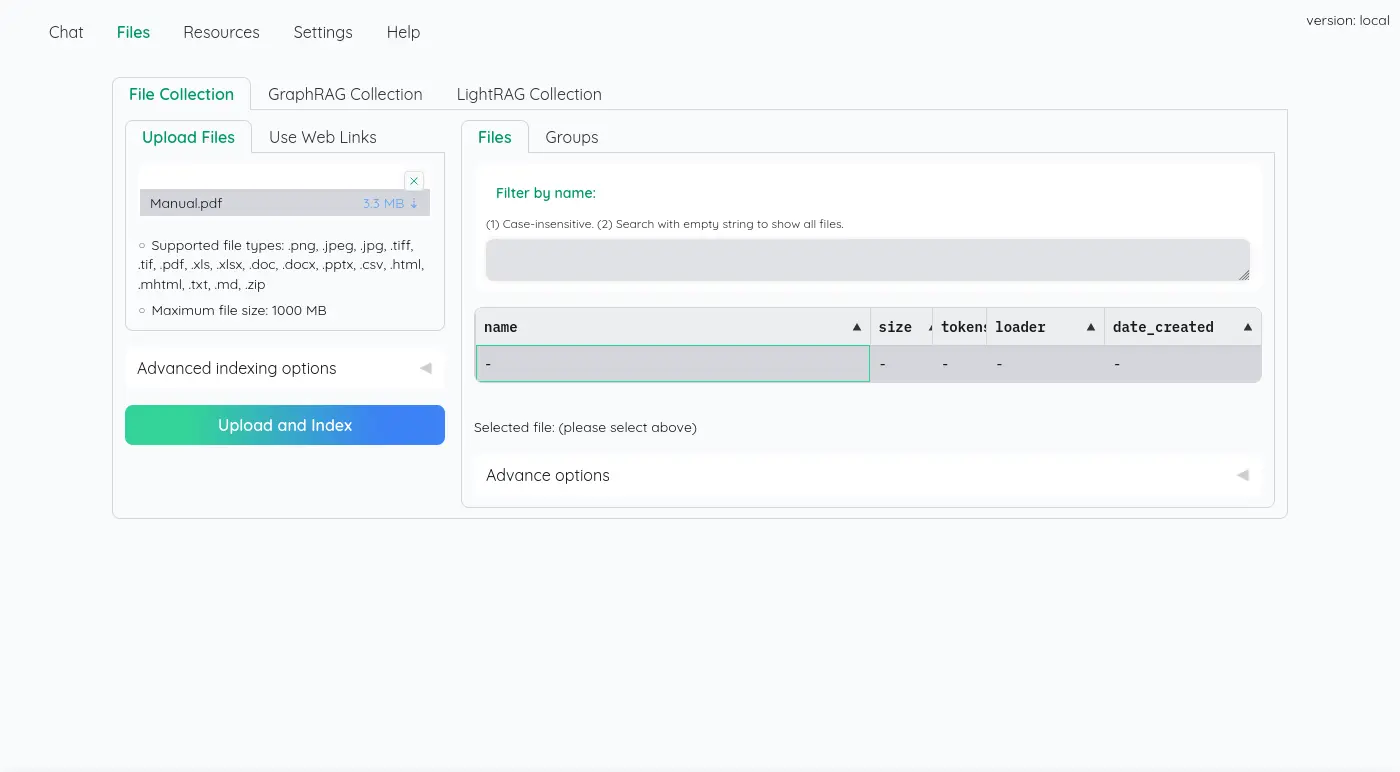Expand the Advance options section
The height and width of the screenshot is (772, 1400).
point(867,475)
